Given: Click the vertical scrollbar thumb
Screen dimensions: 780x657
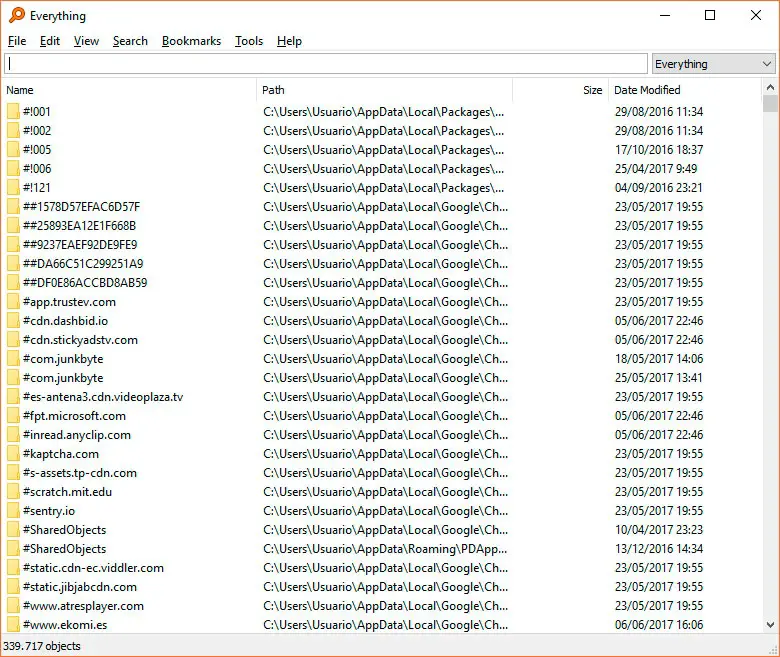Looking at the screenshot, I should click(x=770, y=103).
